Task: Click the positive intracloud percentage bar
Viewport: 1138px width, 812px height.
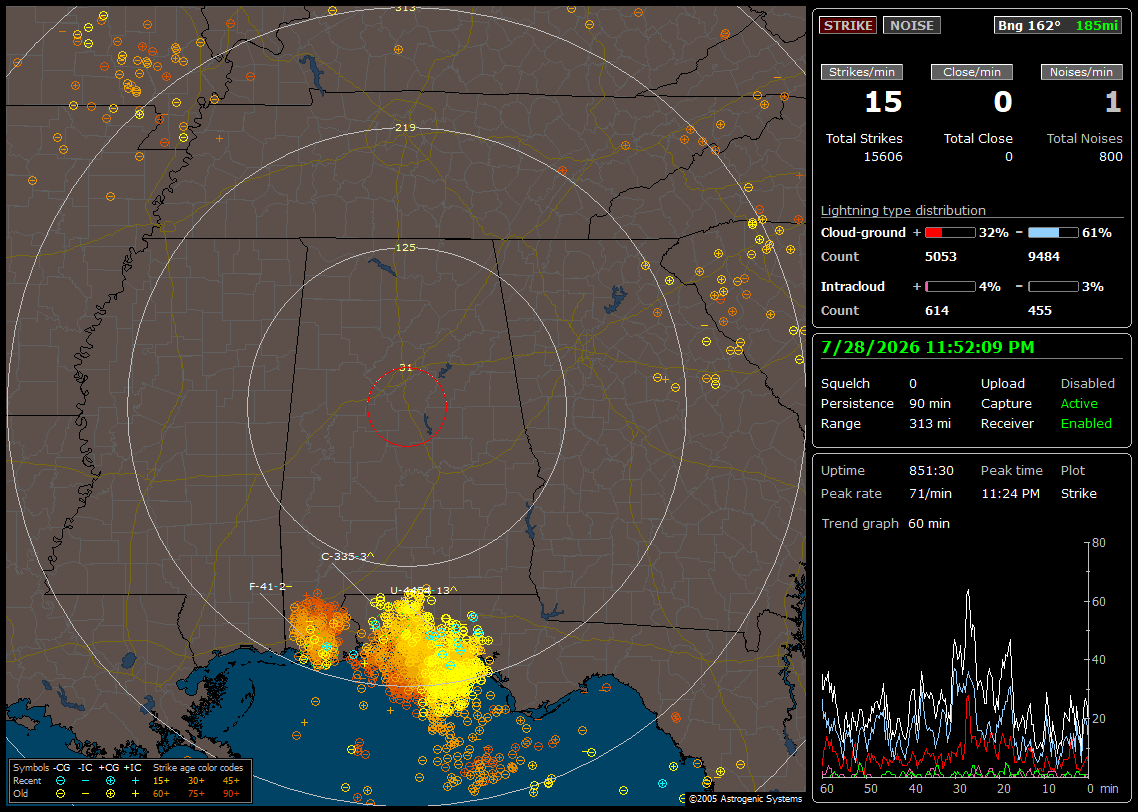Action: [950, 287]
